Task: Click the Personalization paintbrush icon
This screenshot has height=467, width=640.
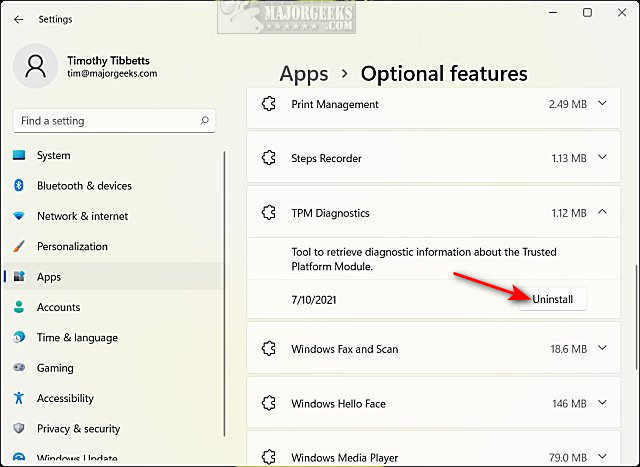Action: pos(19,246)
